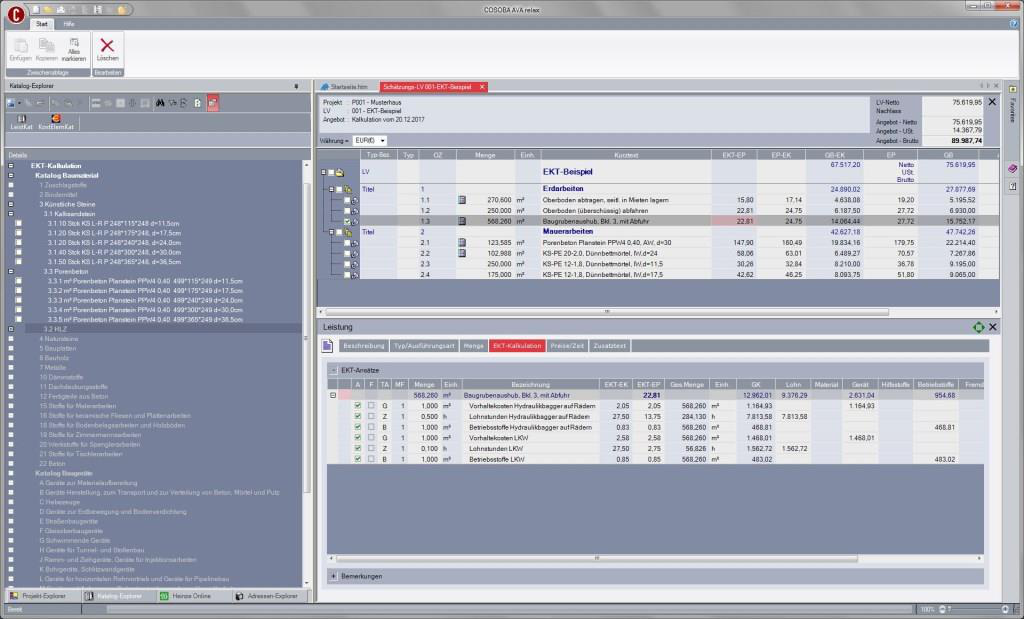Screen dimensions: 1024x619
Task: Toggle checkbox for position 1.3 Baugrubenaushub
Action: tap(348, 222)
